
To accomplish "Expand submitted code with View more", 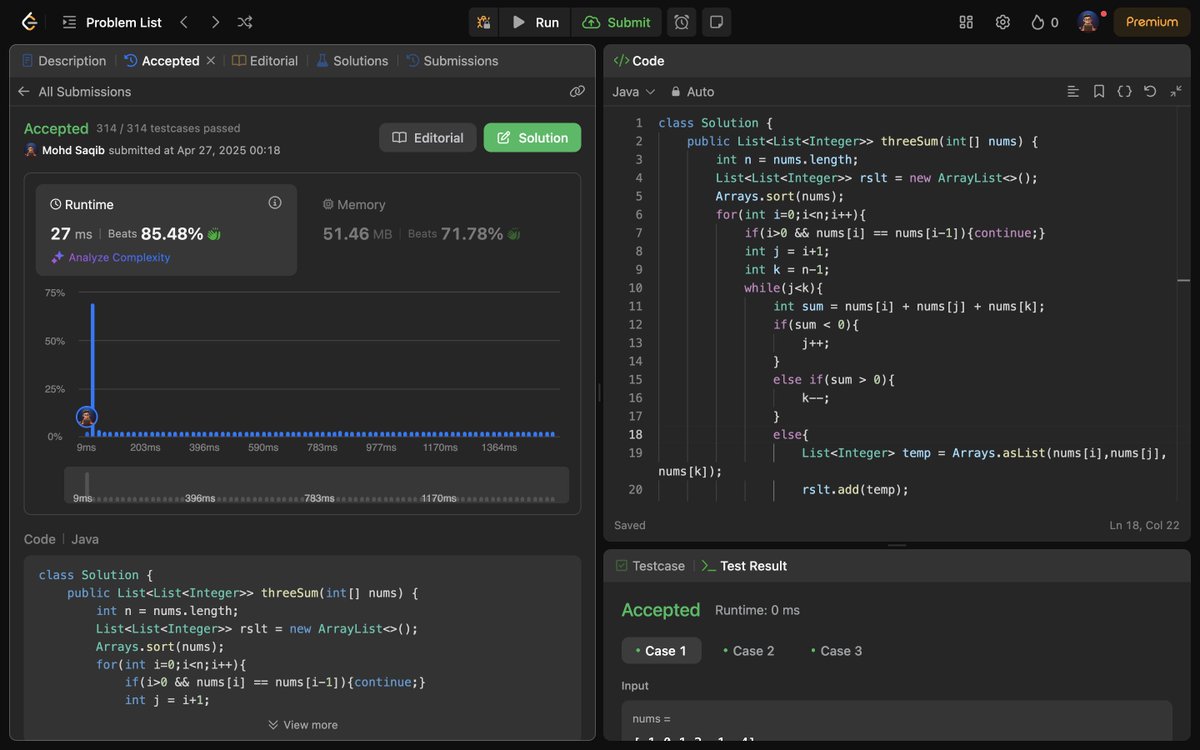I will pyautogui.click(x=303, y=725).
